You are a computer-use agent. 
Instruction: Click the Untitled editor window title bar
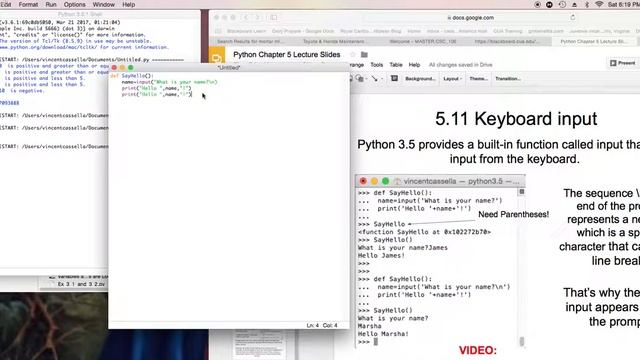point(229,67)
